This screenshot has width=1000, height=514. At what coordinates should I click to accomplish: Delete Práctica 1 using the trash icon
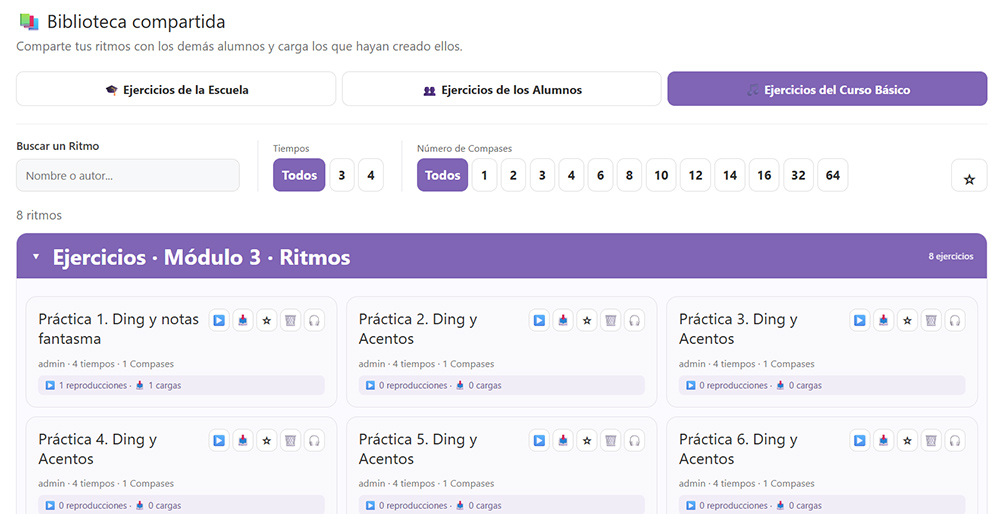coord(290,320)
